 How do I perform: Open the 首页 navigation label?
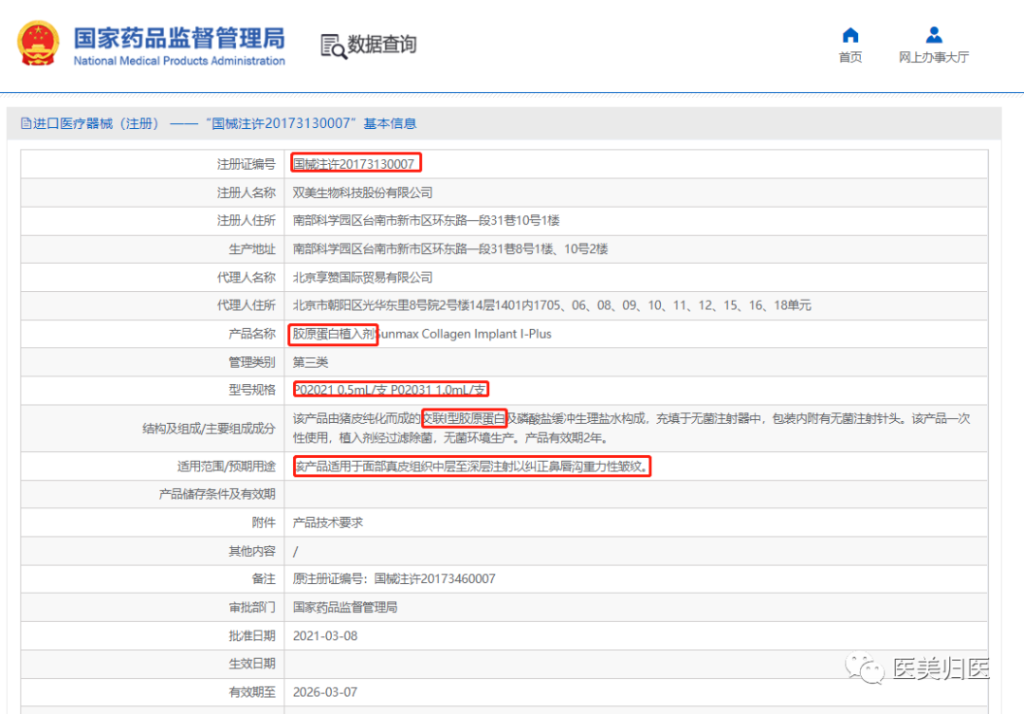pyautogui.click(x=850, y=58)
